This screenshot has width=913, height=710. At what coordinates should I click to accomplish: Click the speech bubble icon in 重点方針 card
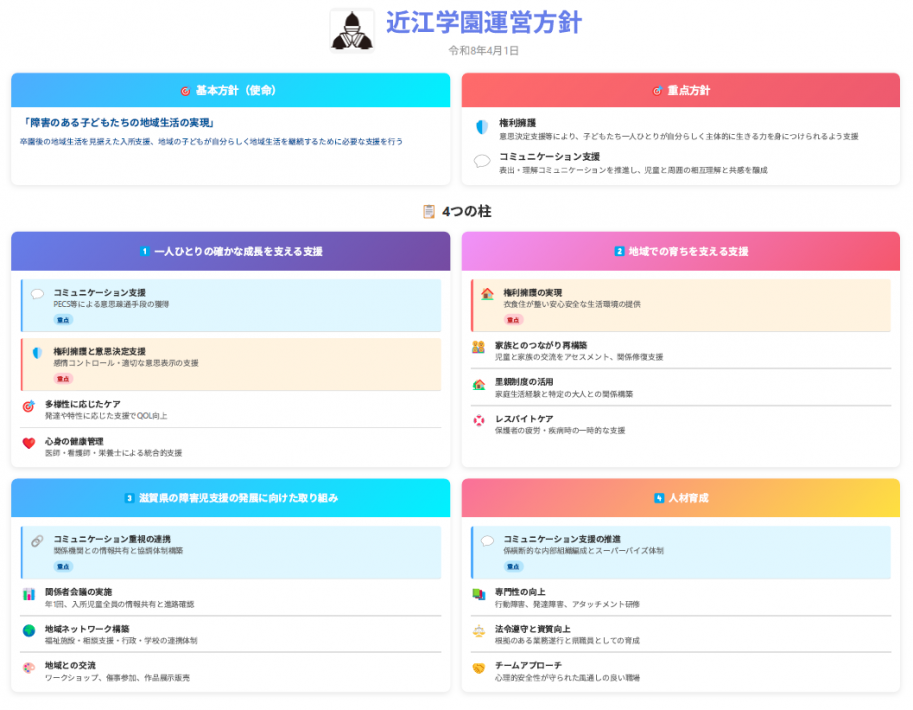click(482, 161)
